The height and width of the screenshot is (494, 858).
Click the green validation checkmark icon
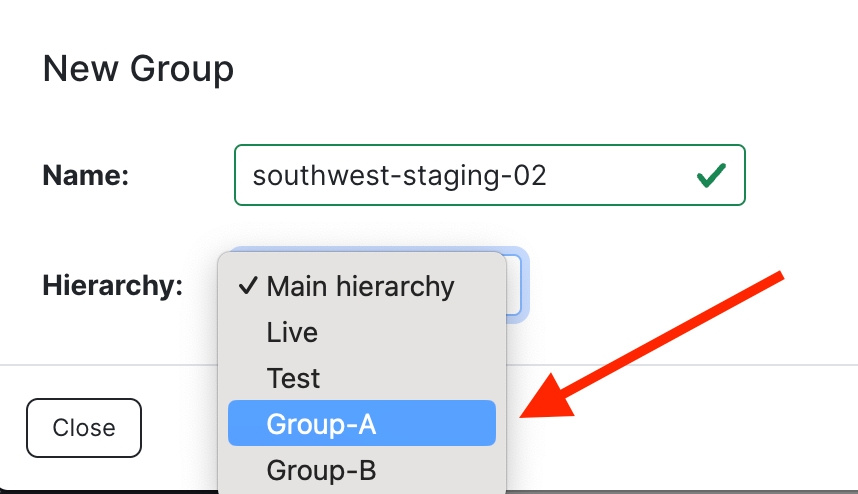[710, 176]
